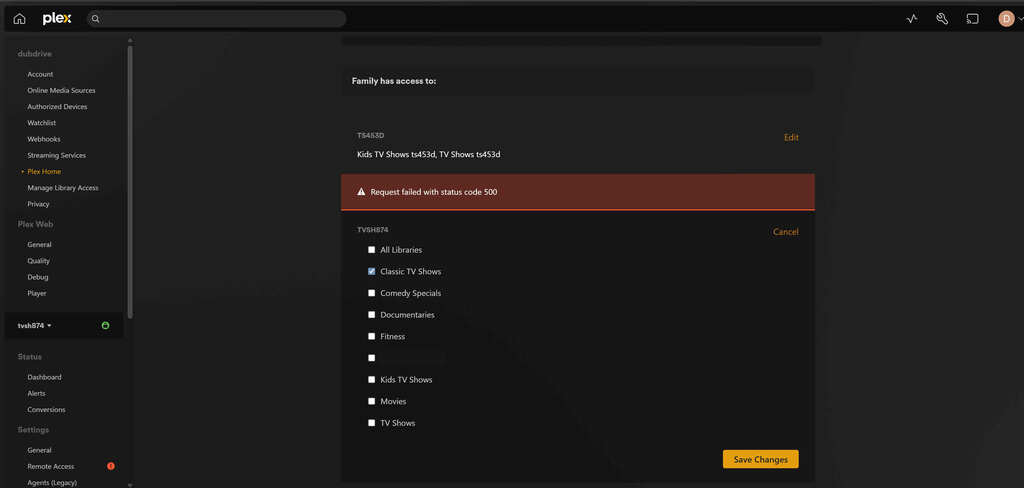Open Agents (Legacy) settings
Screen dimensions: 1024x488
(52, 483)
